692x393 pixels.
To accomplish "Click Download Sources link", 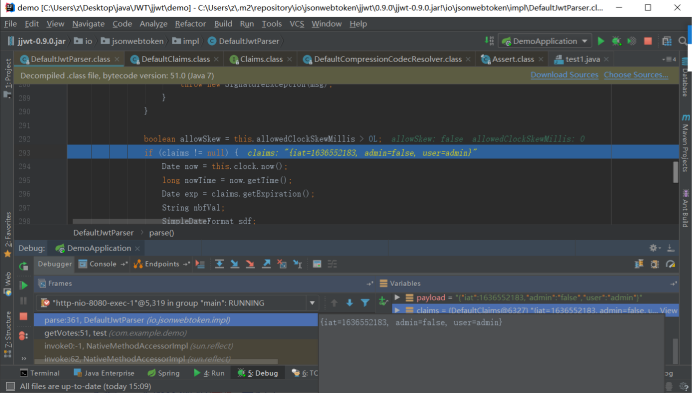I will (x=564, y=75).
